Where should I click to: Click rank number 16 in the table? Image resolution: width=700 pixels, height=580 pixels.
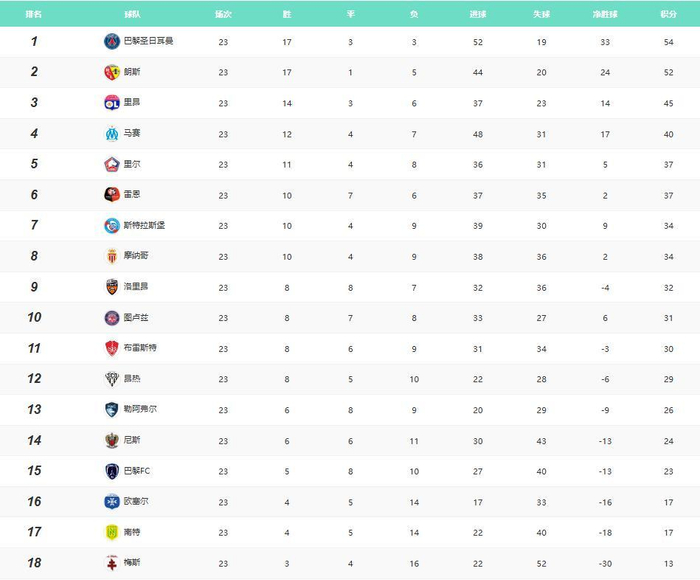[34, 502]
